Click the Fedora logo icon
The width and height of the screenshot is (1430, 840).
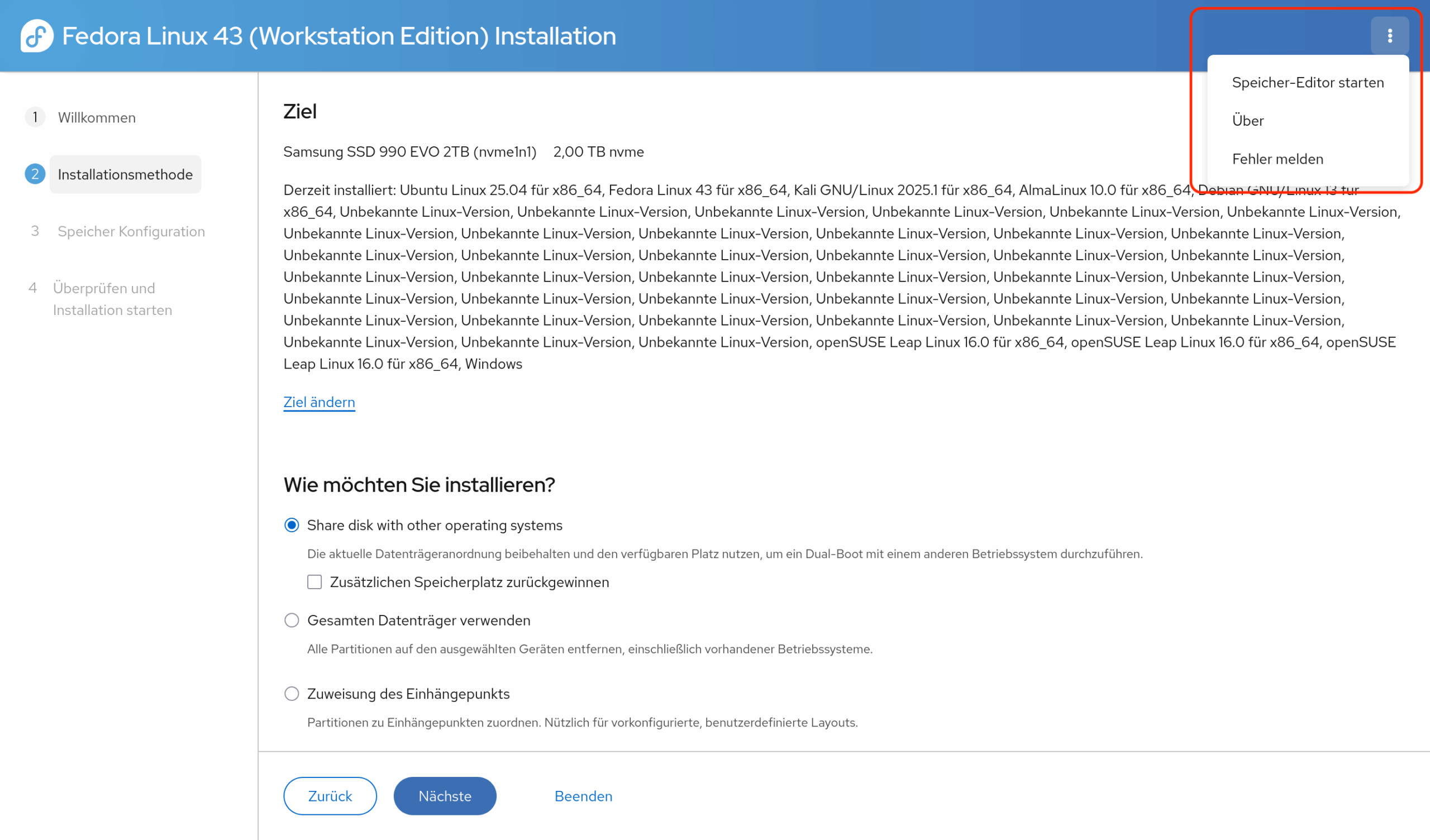[37, 36]
